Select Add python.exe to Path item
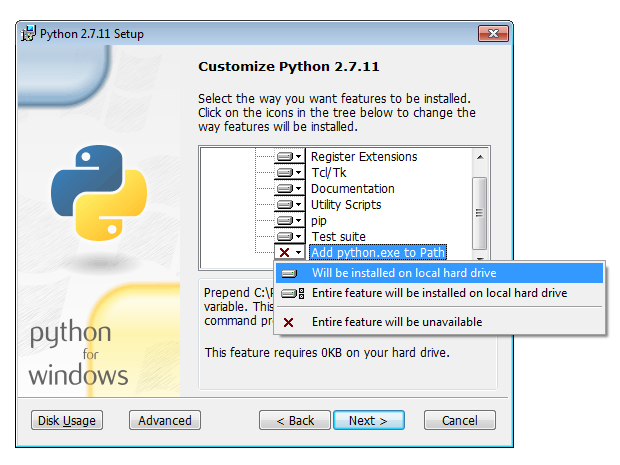This screenshot has height=465, width=620. click(x=378, y=252)
